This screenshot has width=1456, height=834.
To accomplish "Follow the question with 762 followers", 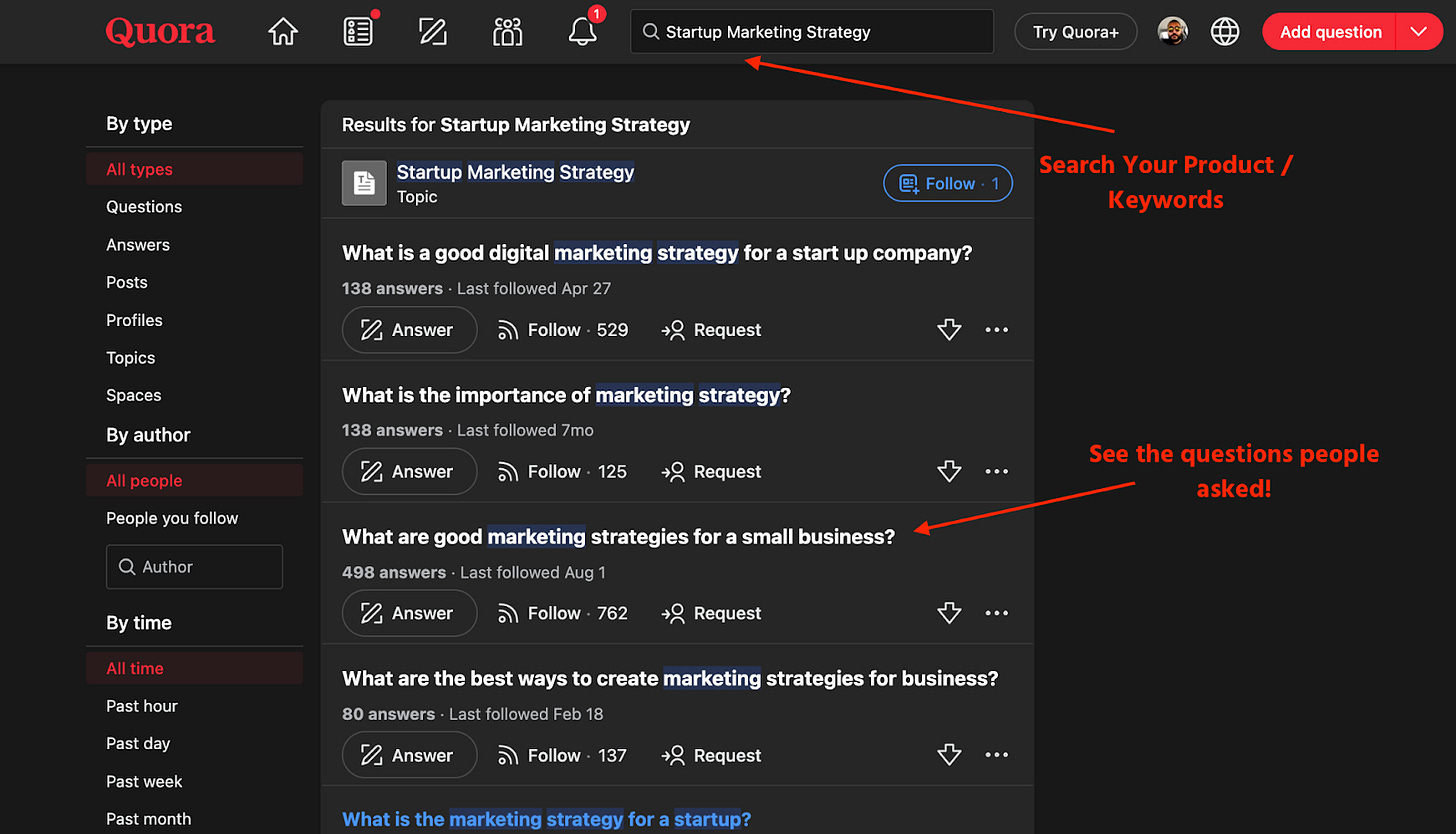I will pyautogui.click(x=563, y=614).
